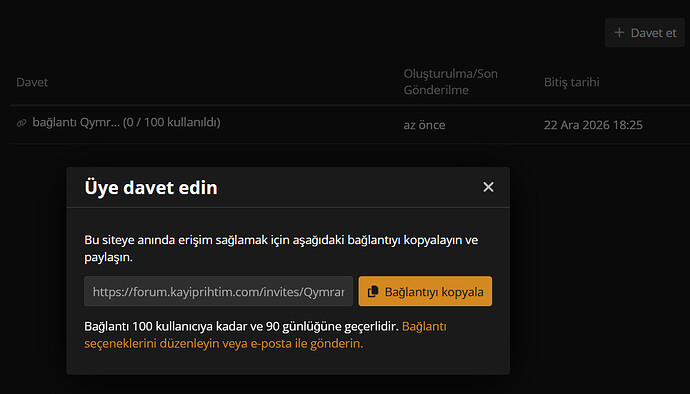Click the Bağlantı 100 kullanıcıya kadar validity text
This screenshot has width=690, height=394.
pyautogui.click(x=241, y=327)
